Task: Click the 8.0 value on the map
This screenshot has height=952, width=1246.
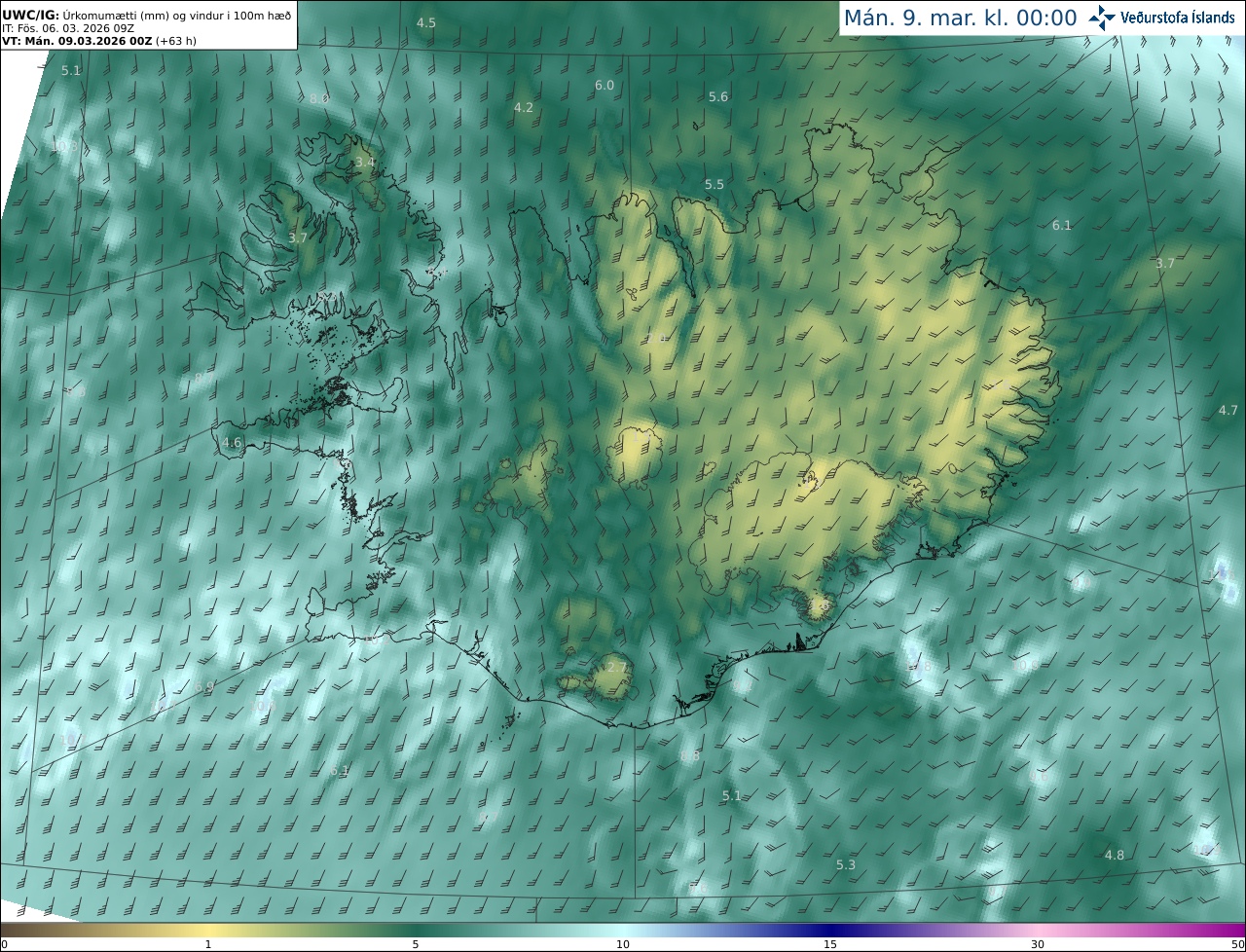Action: click(x=319, y=98)
